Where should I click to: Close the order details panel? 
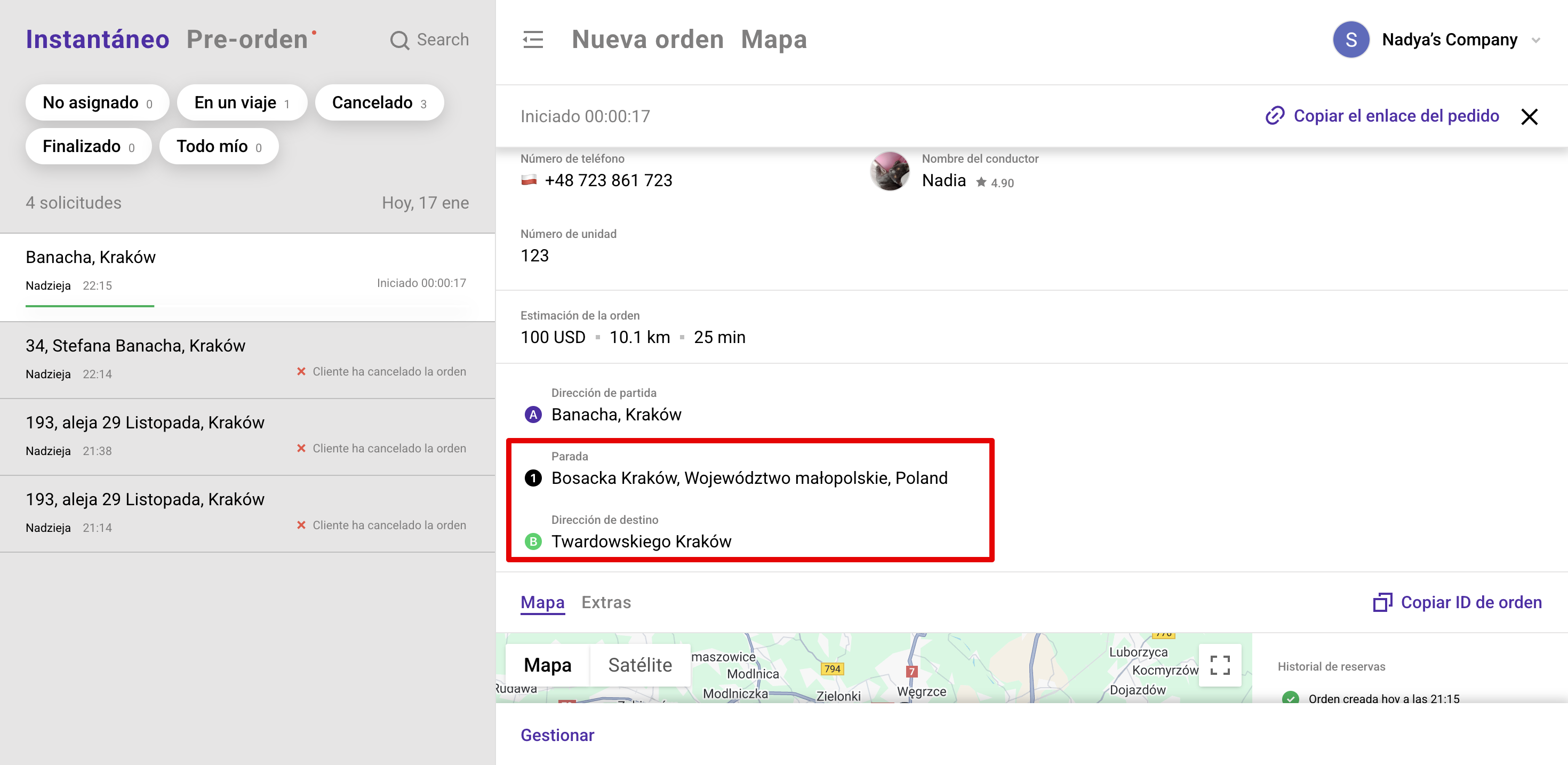(1529, 116)
